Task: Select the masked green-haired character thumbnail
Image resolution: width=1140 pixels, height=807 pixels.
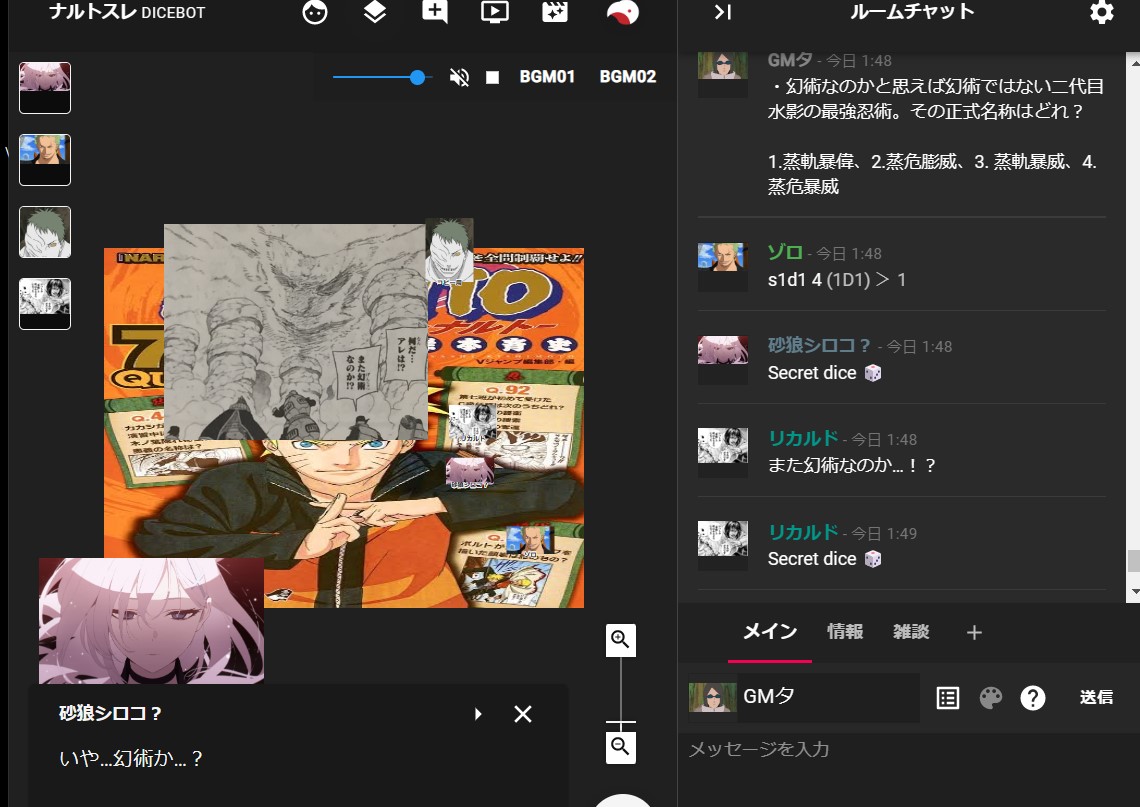Action: [45, 232]
